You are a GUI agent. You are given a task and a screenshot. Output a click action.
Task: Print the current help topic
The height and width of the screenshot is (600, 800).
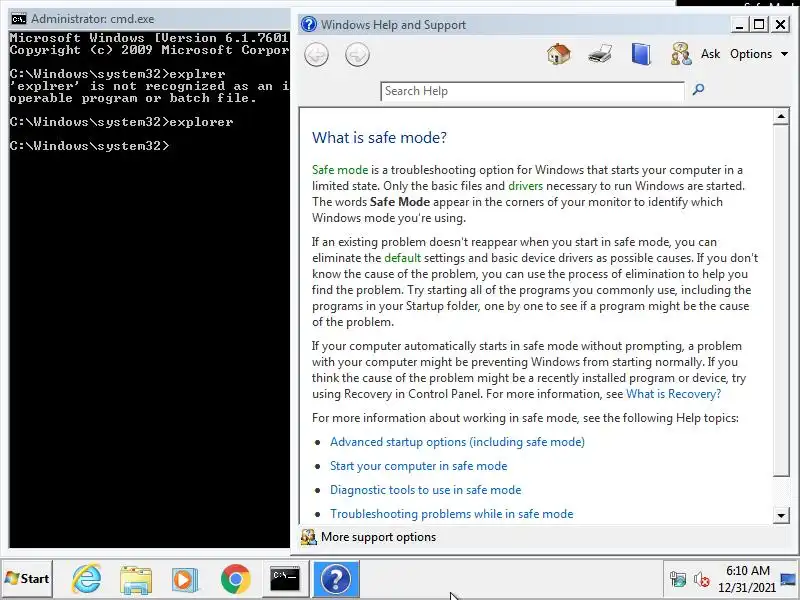(600, 54)
